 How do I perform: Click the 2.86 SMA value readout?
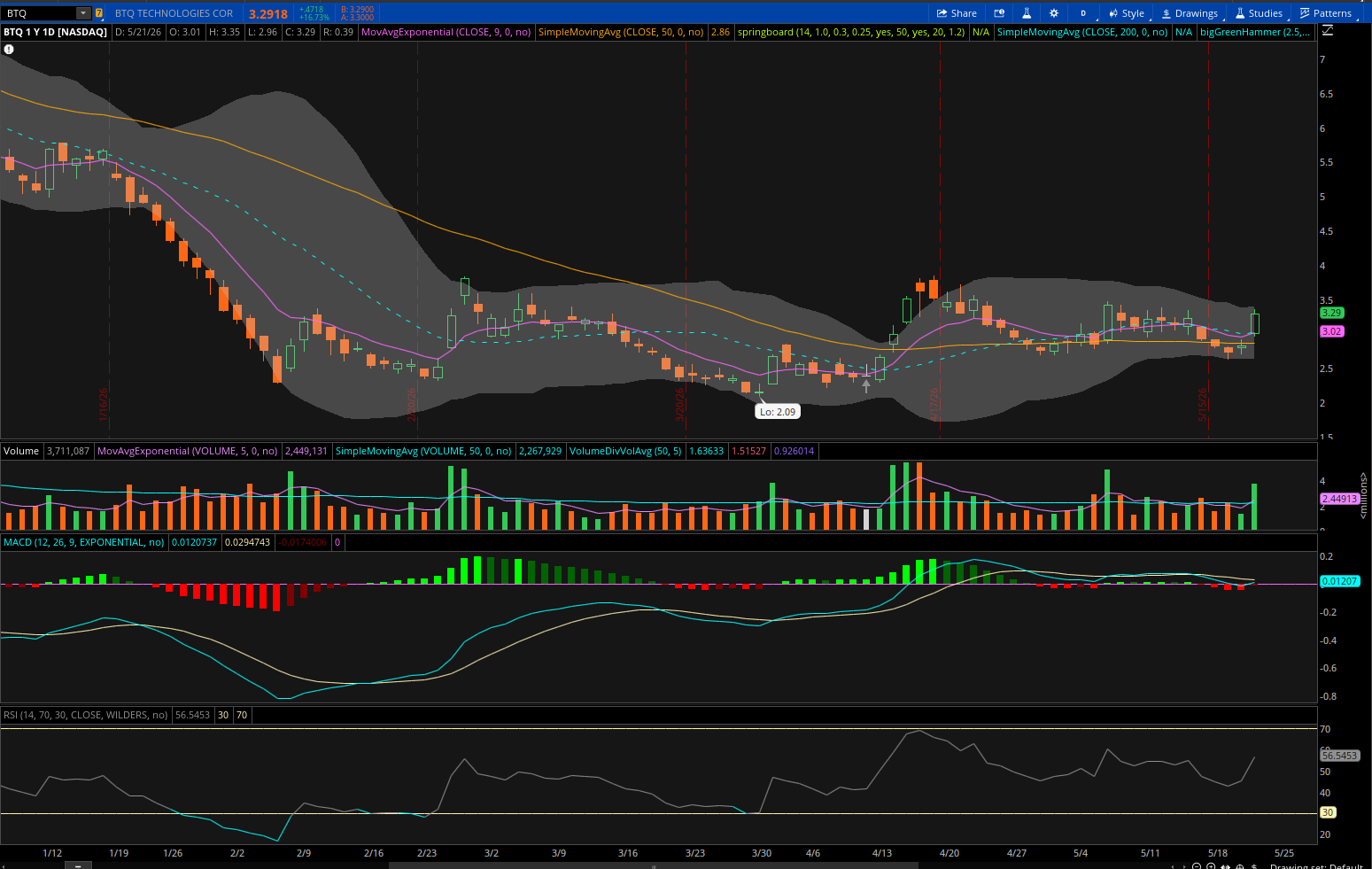[721, 32]
